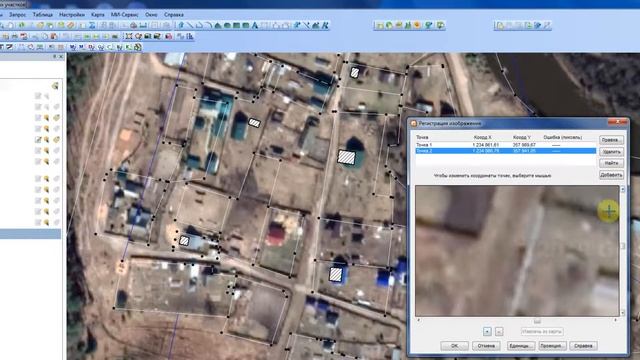Zoom in preview with plus button
This screenshot has width=640, height=360.
coord(487,331)
